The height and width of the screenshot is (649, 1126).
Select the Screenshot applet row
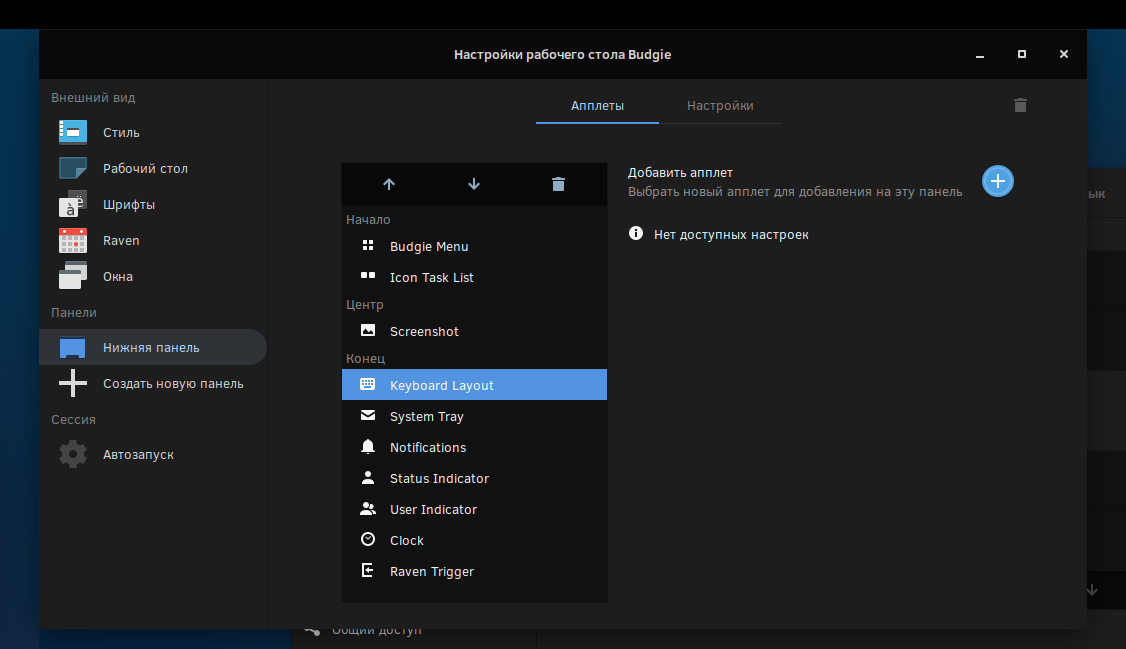coord(474,331)
